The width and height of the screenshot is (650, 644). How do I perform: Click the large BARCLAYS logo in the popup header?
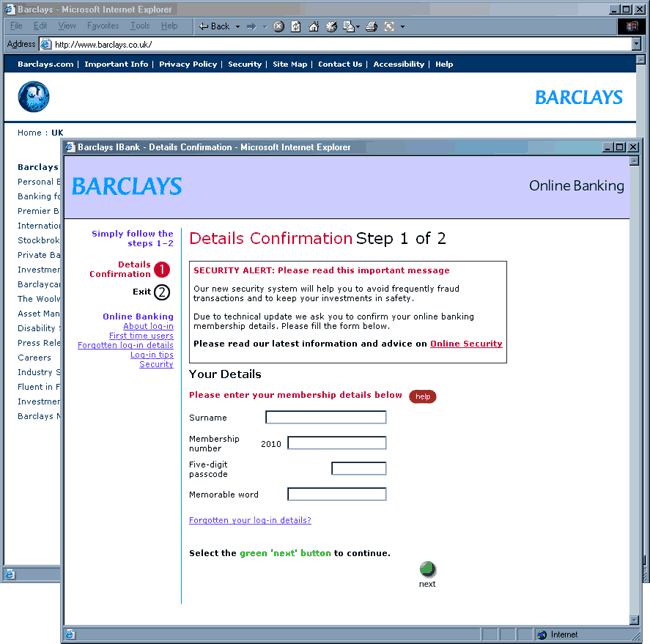point(127,186)
